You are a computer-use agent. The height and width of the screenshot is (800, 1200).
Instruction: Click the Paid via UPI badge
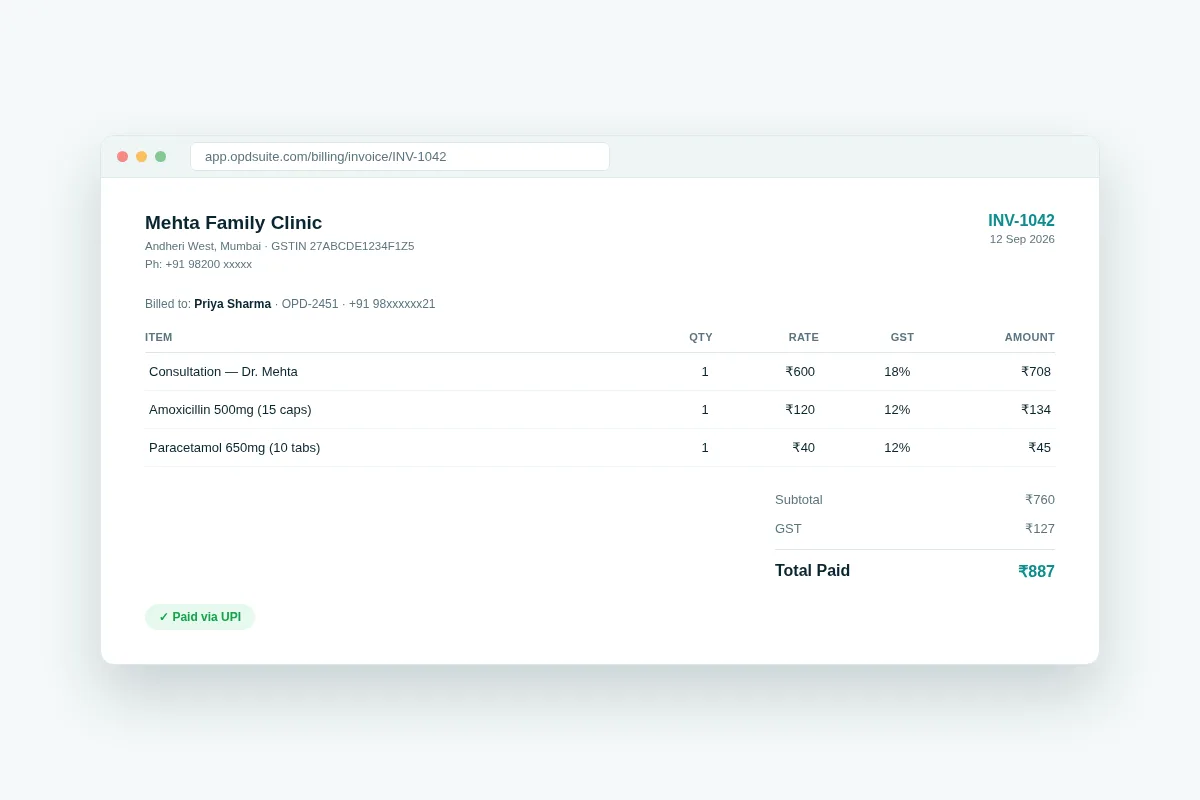[200, 617]
